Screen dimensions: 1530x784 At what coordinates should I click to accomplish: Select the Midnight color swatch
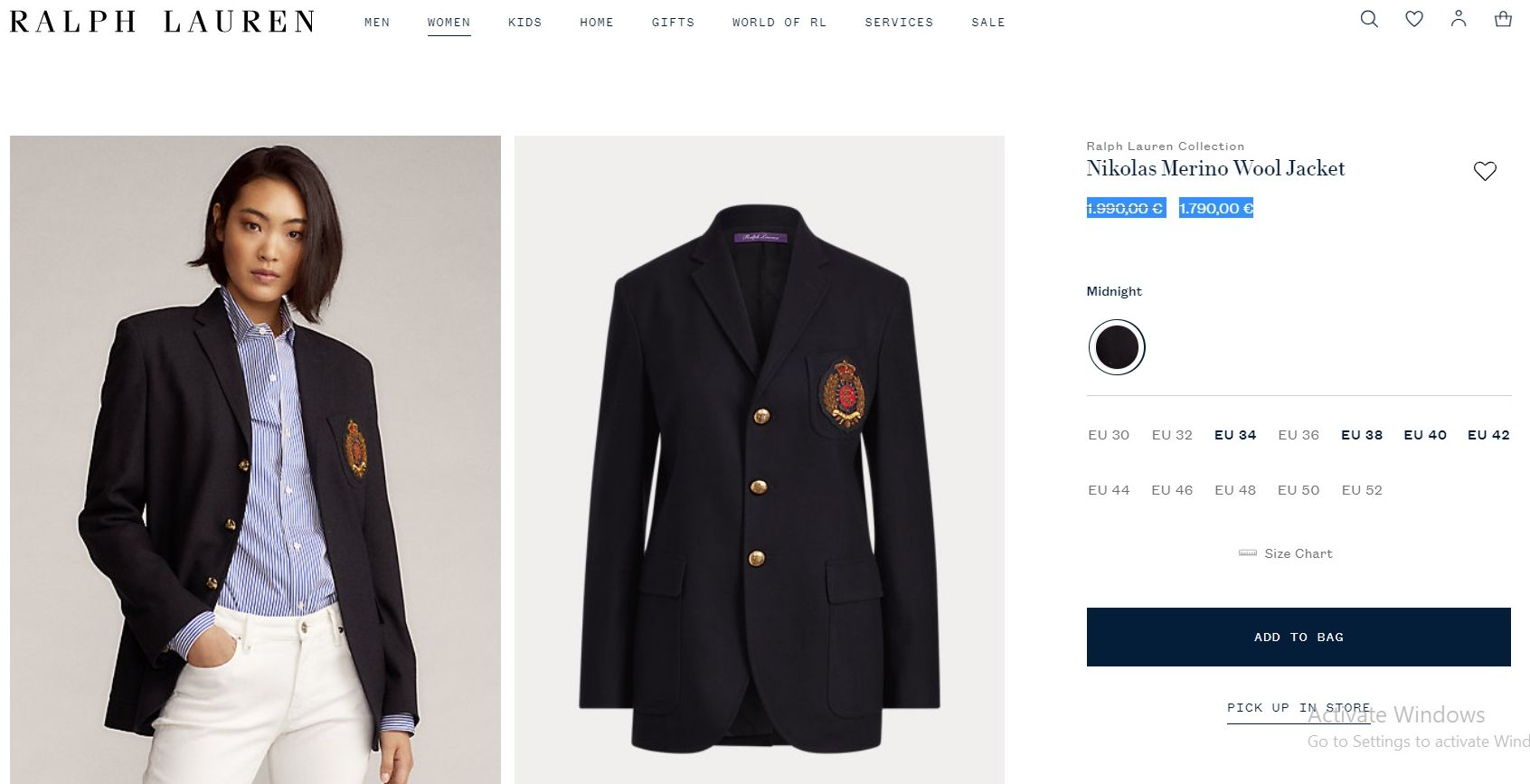[x=1117, y=347]
